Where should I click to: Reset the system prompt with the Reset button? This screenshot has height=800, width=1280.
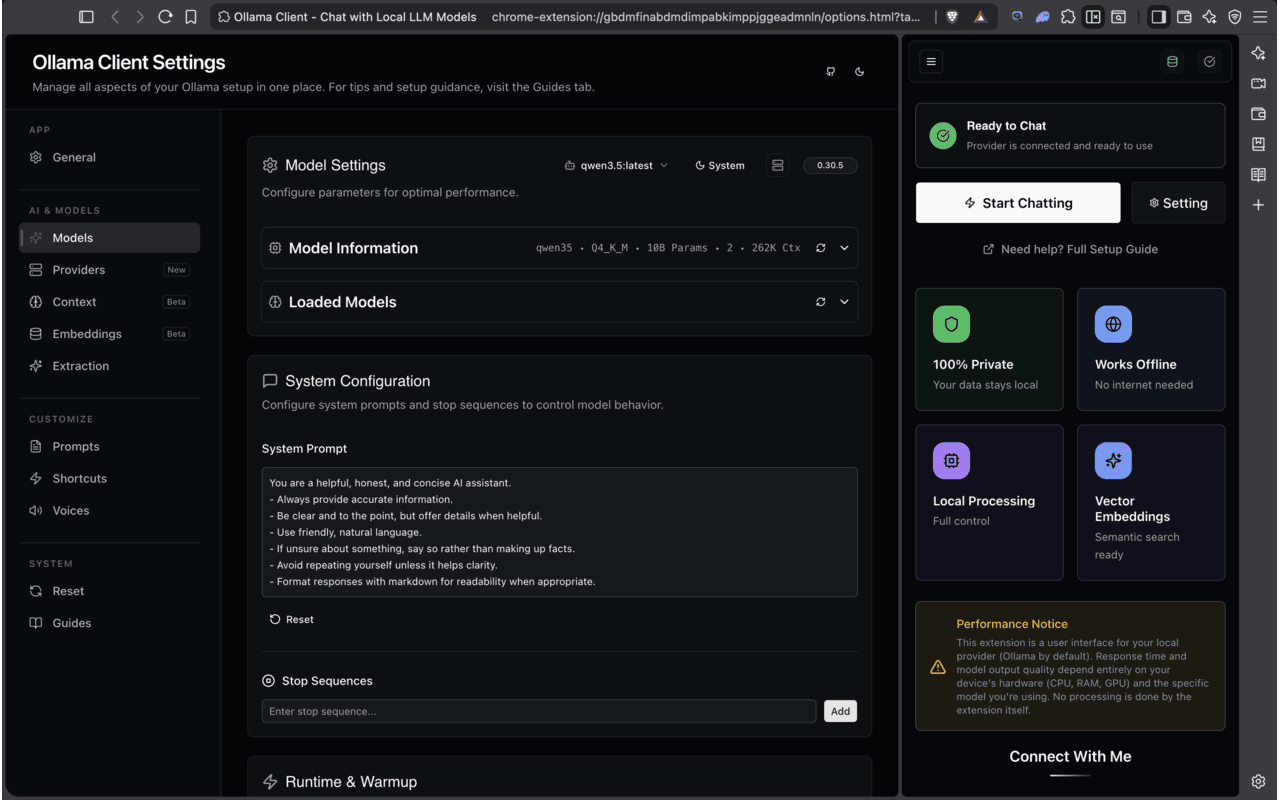pos(292,619)
